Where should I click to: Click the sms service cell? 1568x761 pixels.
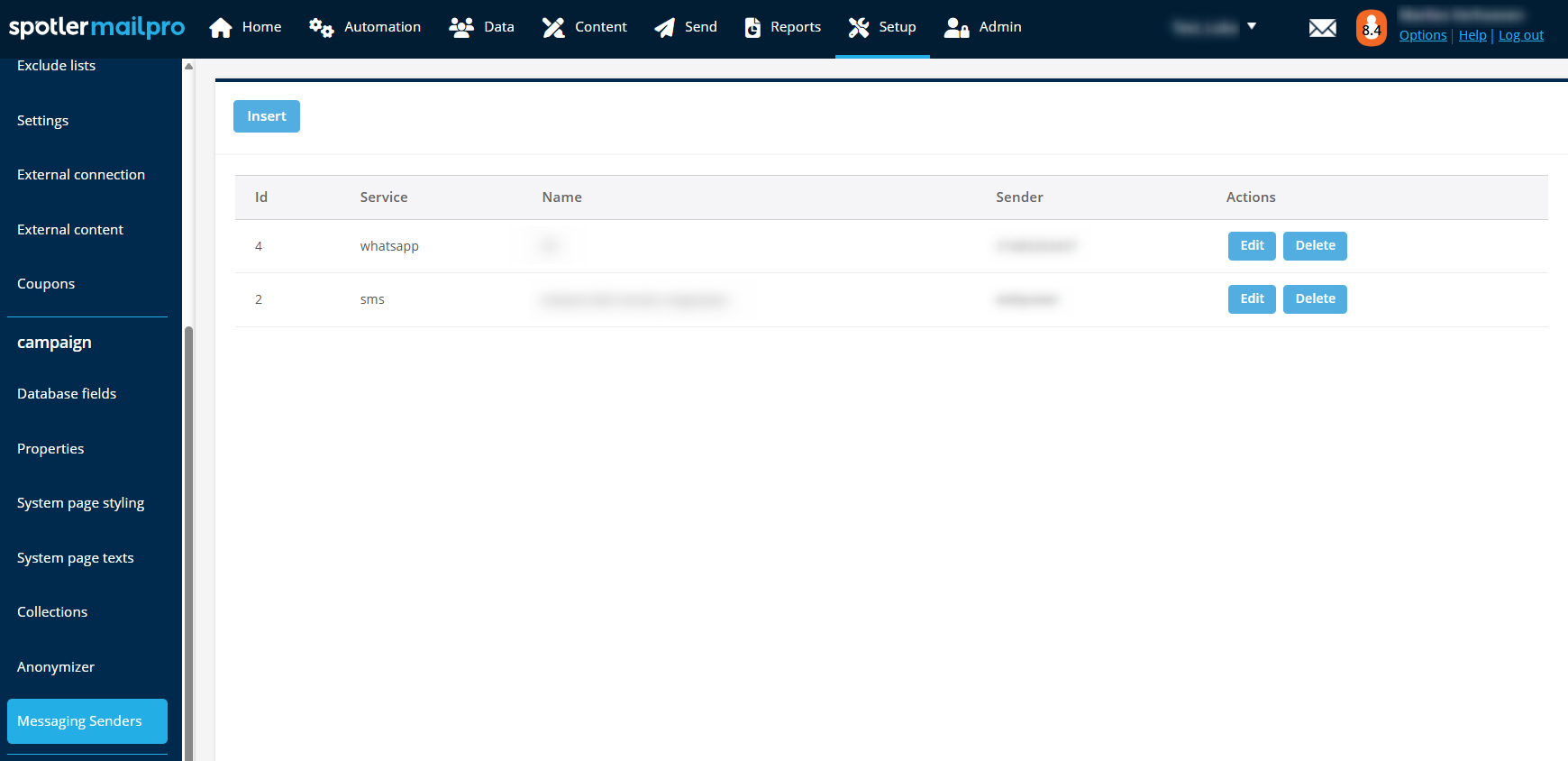pos(372,299)
